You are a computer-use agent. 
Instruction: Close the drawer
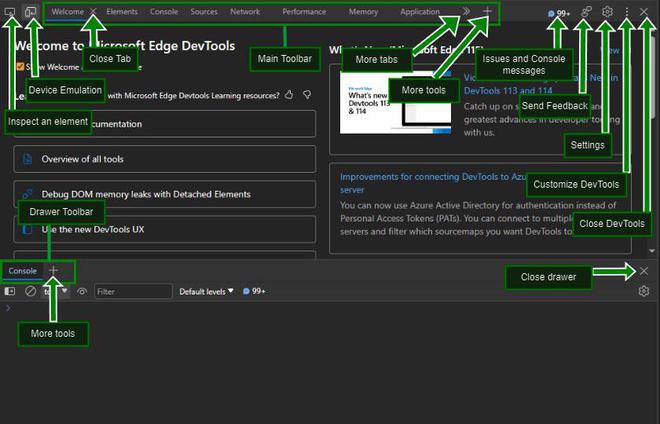pyautogui.click(x=644, y=271)
